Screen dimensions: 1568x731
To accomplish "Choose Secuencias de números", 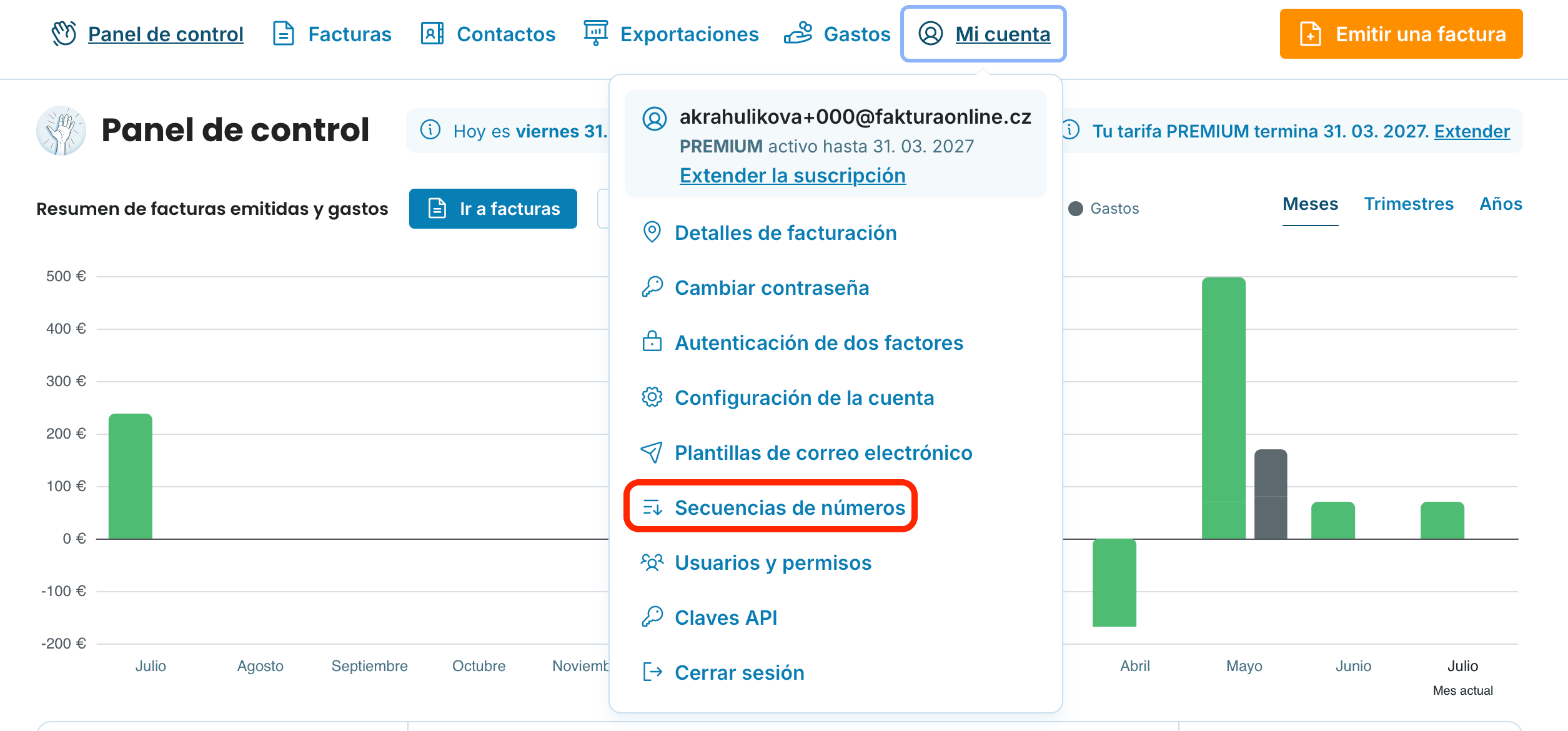I will [x=790, y=508].
